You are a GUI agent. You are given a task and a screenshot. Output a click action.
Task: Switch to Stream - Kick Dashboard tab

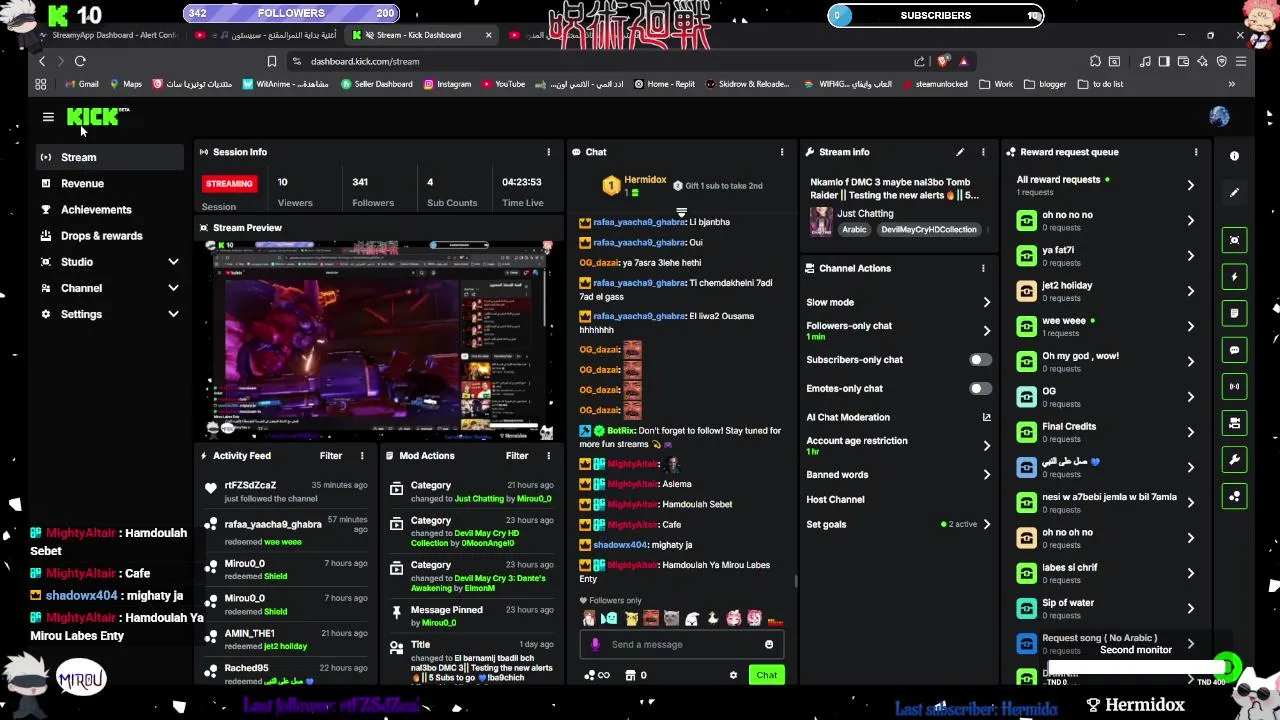420,35
